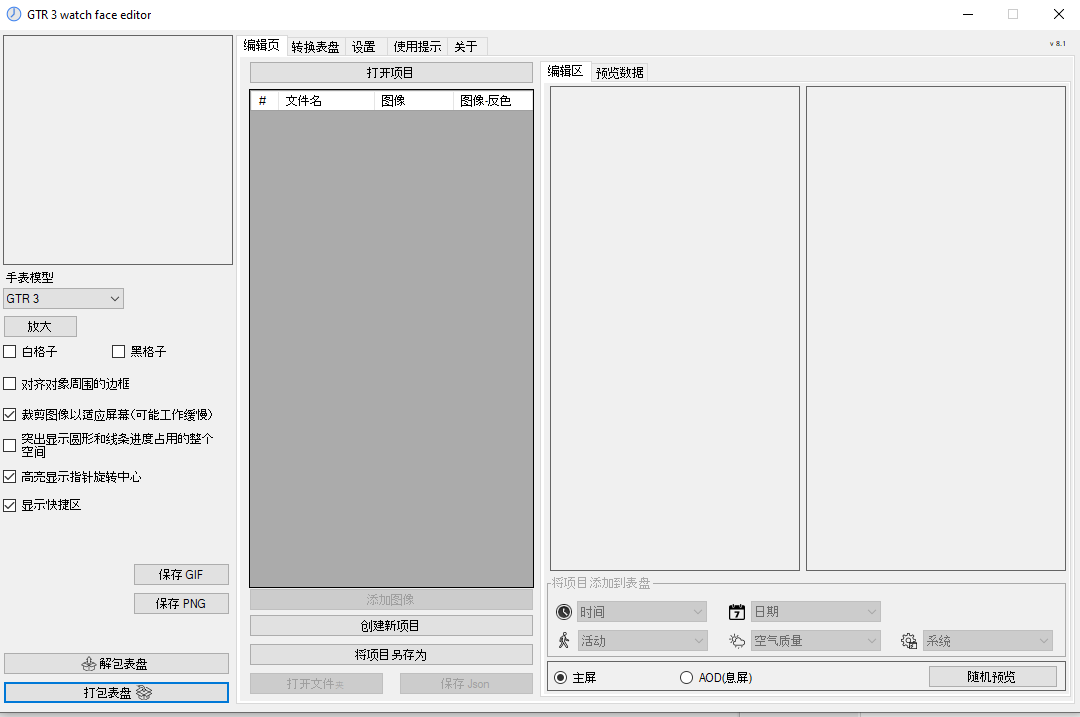Screen dimensions: 1080x717
Task: Click the 放大 button
Action: point(40,326)
